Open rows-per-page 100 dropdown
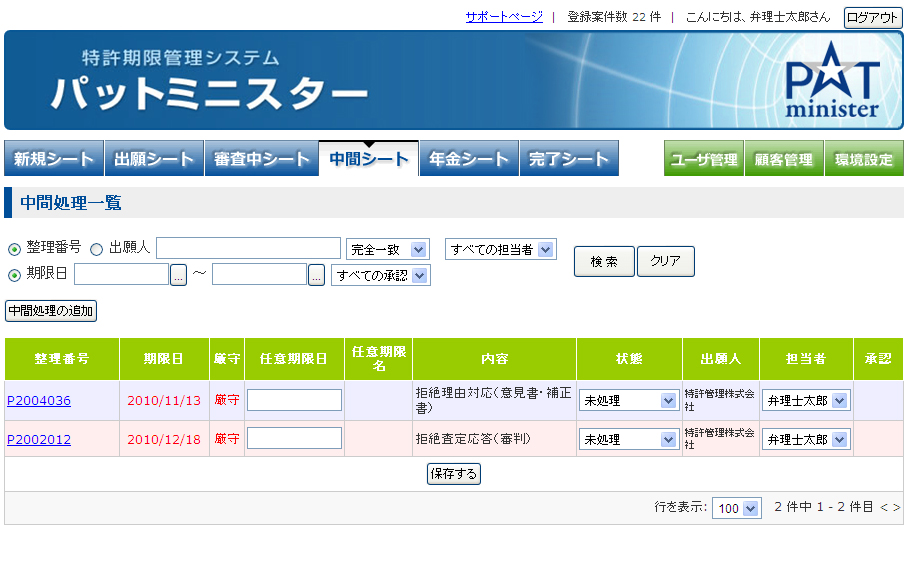This screenshot has width=910, height=580. click(736, 509)
